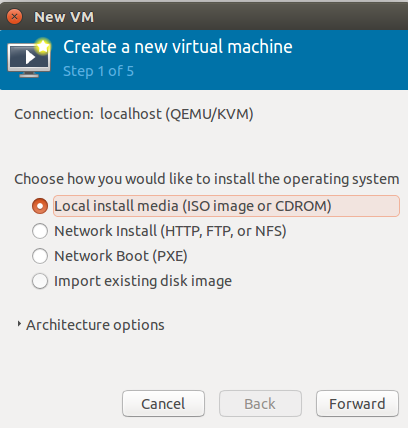The height and width of the screenshot is (428, 408).
Task: Click the greyed-out Back button
Action: click(x=260, y=404)
